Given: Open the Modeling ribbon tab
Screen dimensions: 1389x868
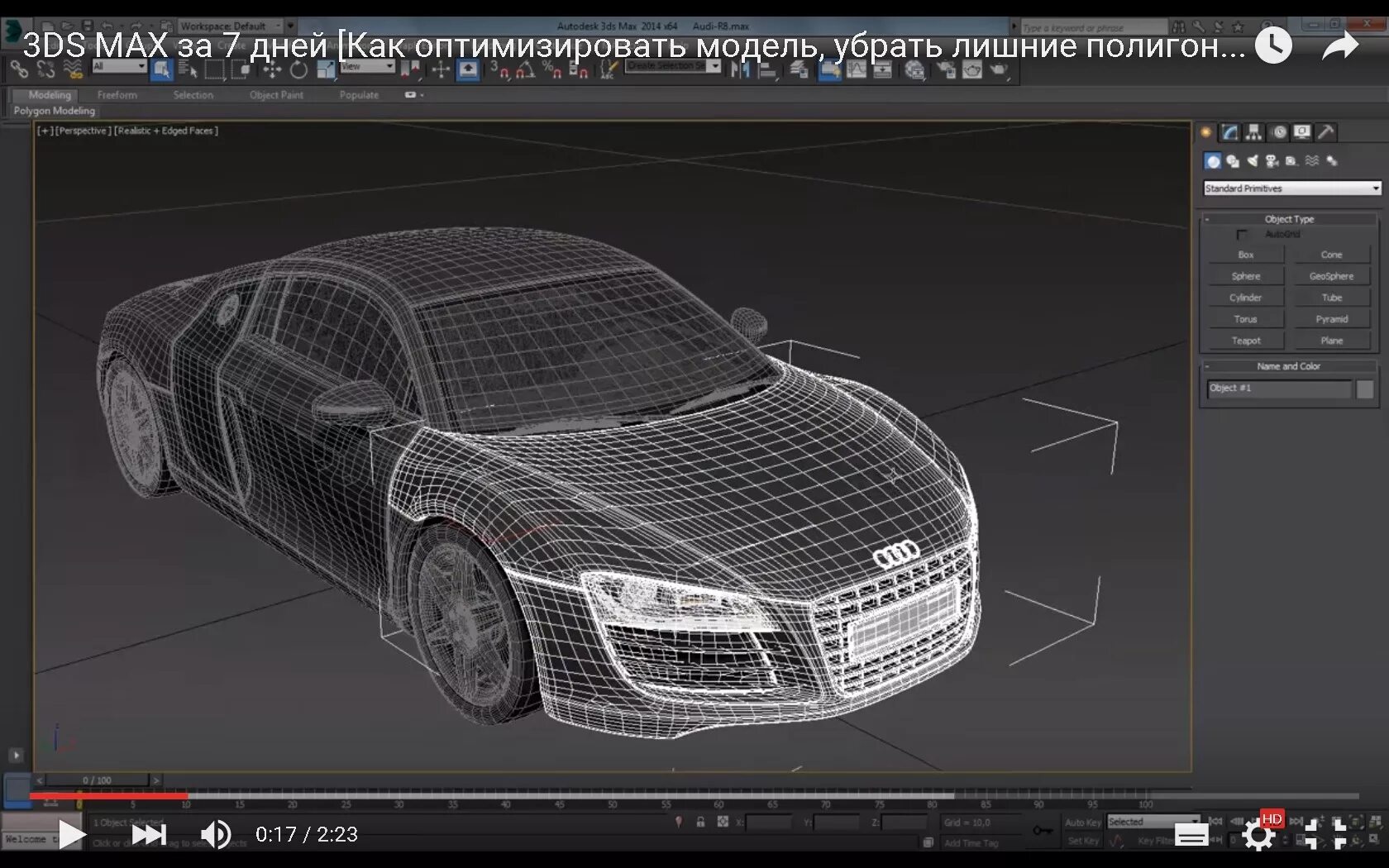Looking at the screenshot, I should tap(50, 95).
